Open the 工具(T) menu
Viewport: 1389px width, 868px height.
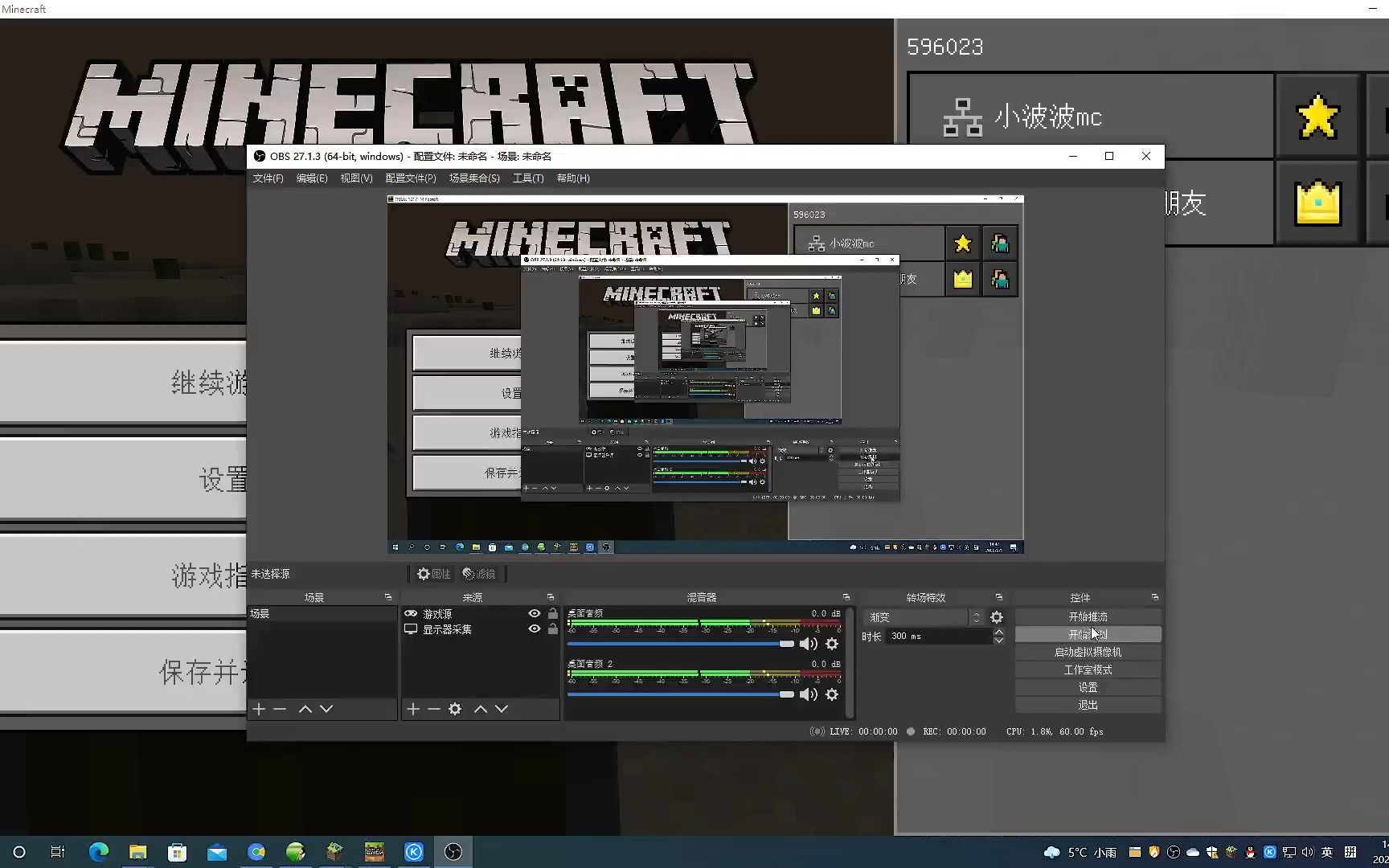[528, 178]
